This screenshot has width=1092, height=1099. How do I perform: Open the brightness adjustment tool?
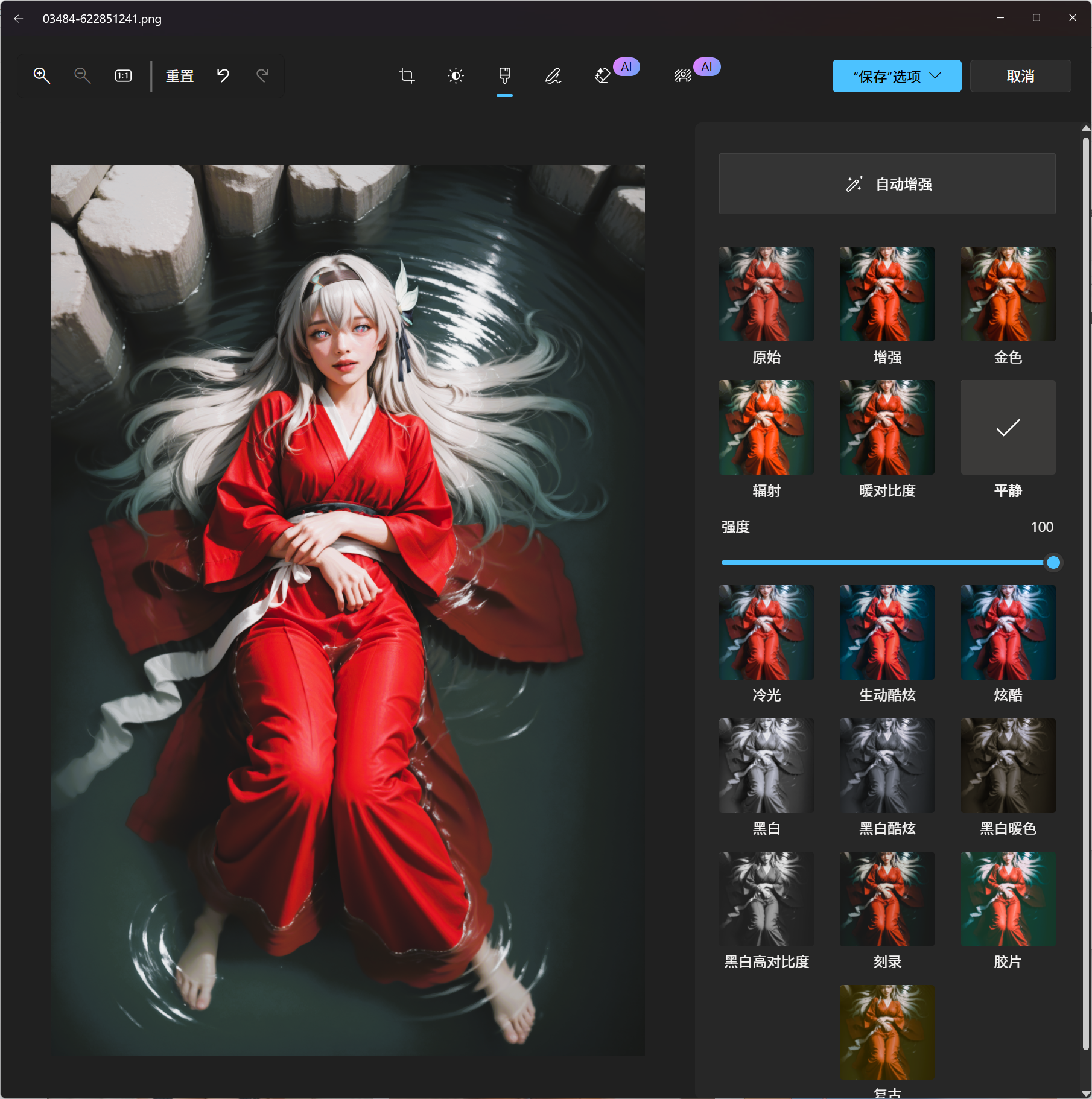pyautogui.click(x=456, y=76)
